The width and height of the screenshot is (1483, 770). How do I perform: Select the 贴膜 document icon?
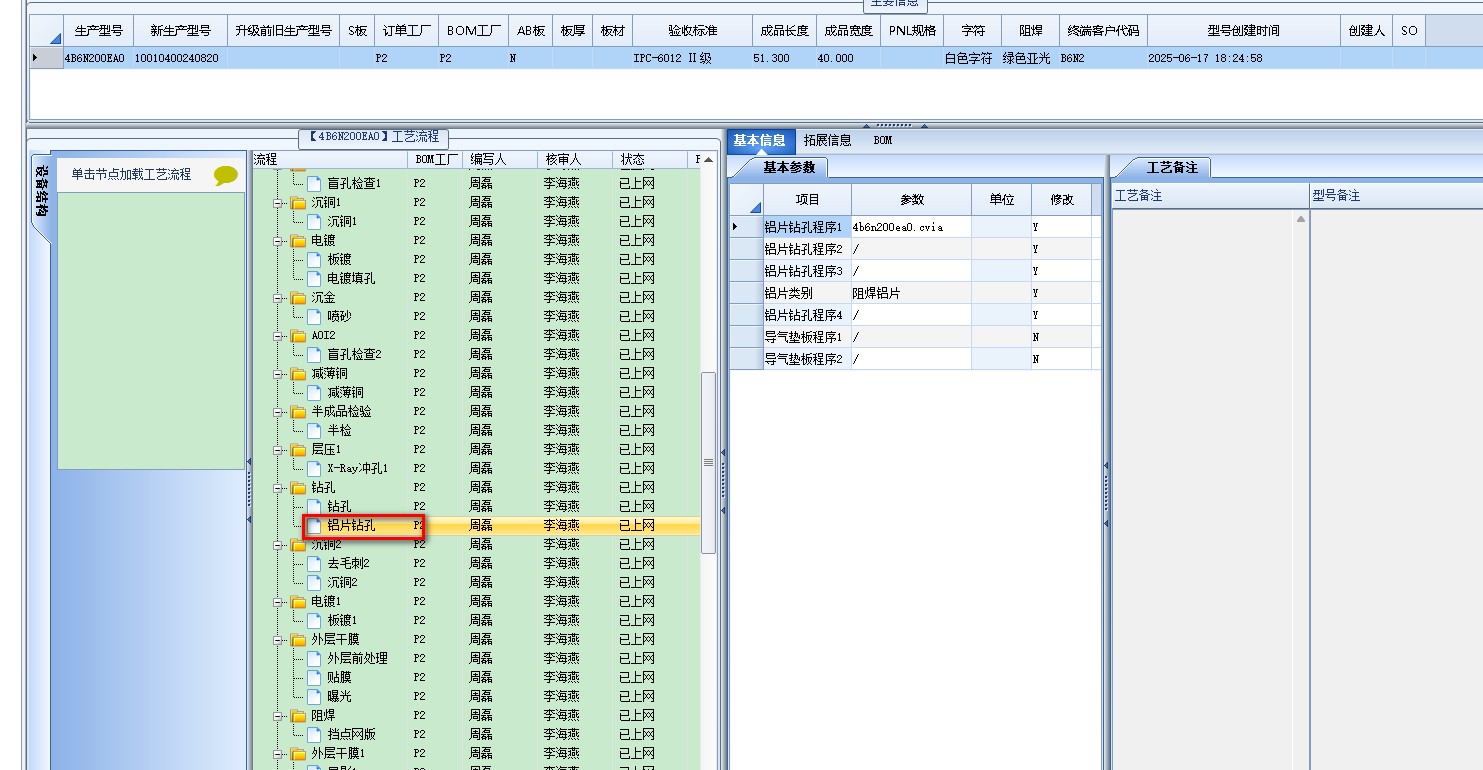(x=315, y=677)
